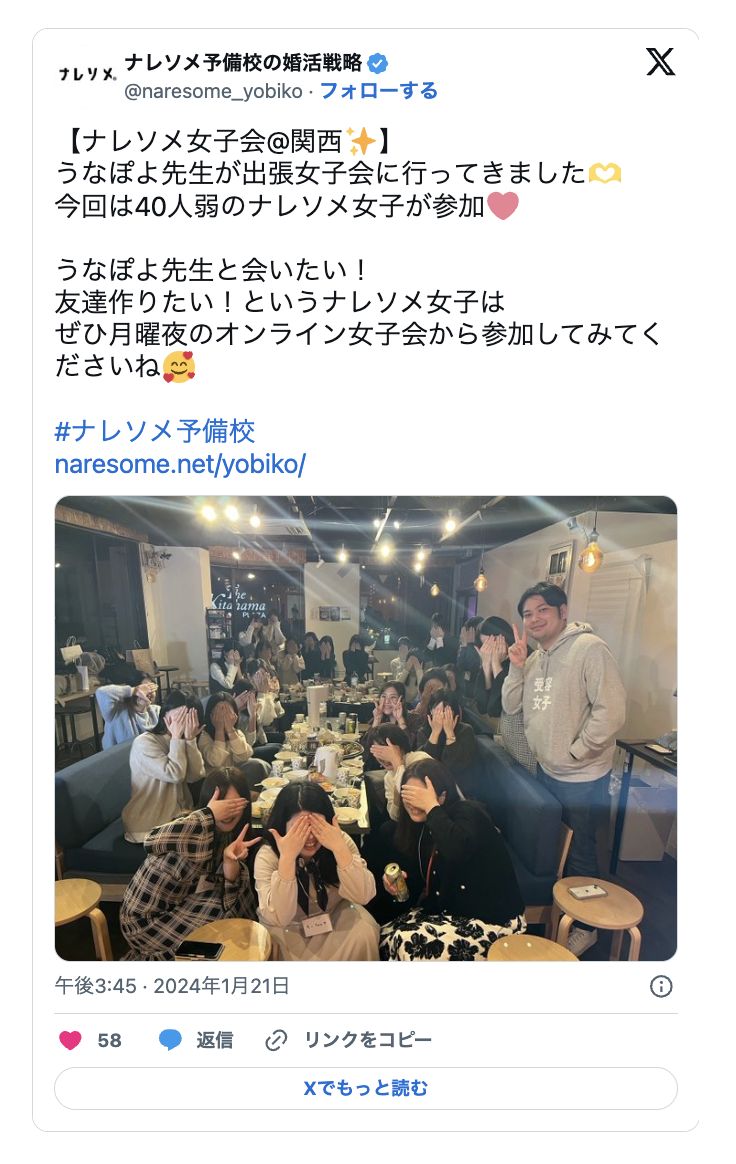Image resolution: width=736 pixels, height=1164 pixels.
Task: Open the ナレソメ profile avatar
Action: pos(88,74)
